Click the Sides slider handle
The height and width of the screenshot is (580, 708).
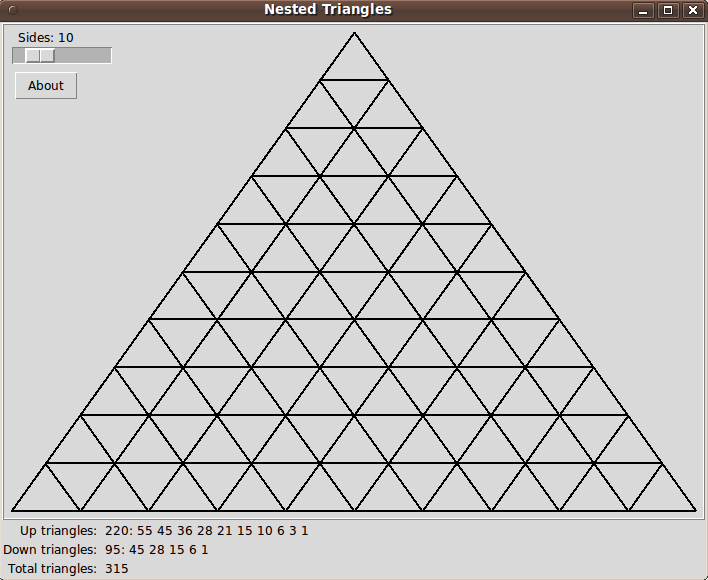tap(40, 56)
